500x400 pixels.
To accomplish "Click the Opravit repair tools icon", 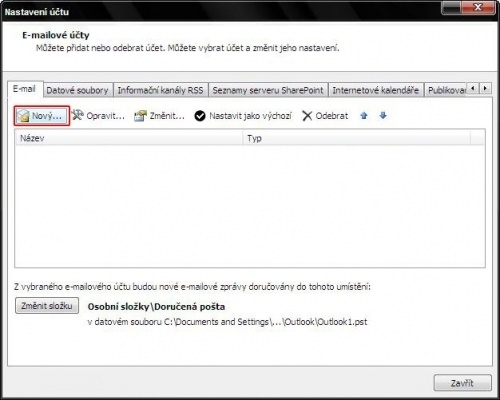I will click(77, 115).
